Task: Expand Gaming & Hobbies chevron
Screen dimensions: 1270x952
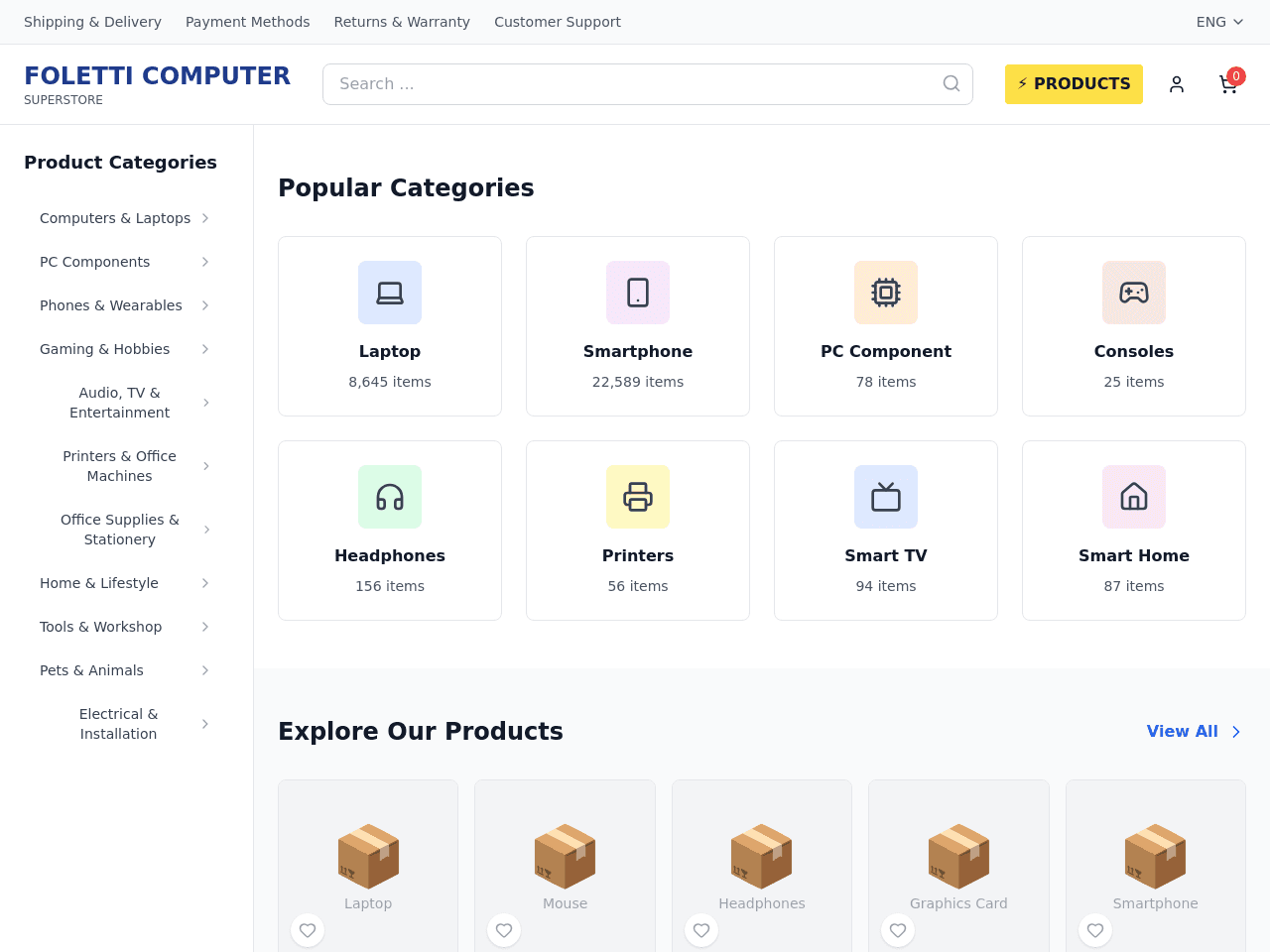Action: pos(205,349)
